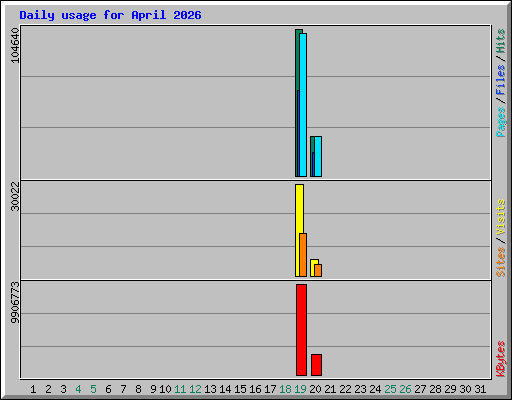512x400 pixels.
Task: Click the green 'Hits' legend label
Action: [501, 41]
